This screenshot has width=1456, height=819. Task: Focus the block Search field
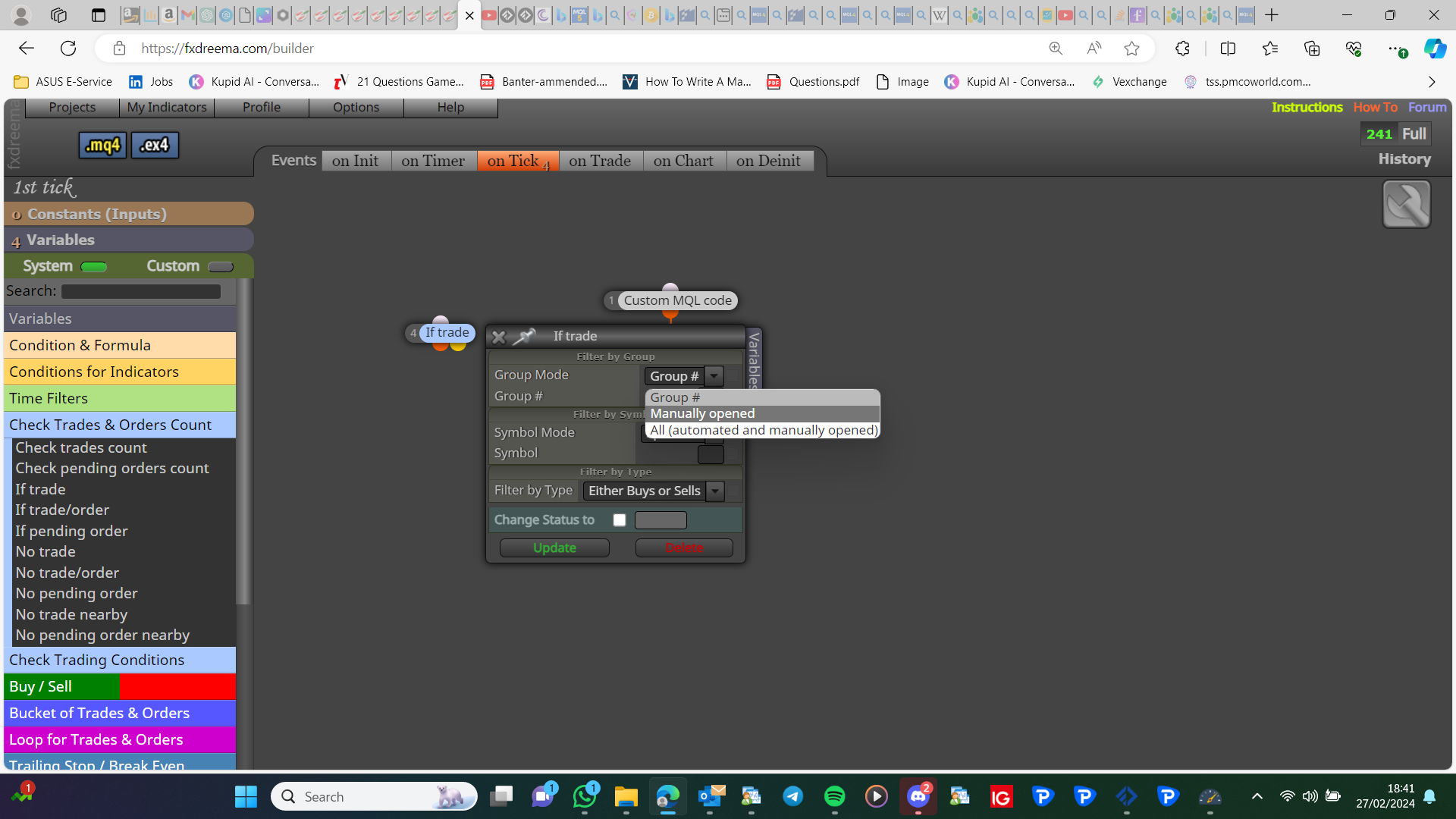click(x=141, y=291)
